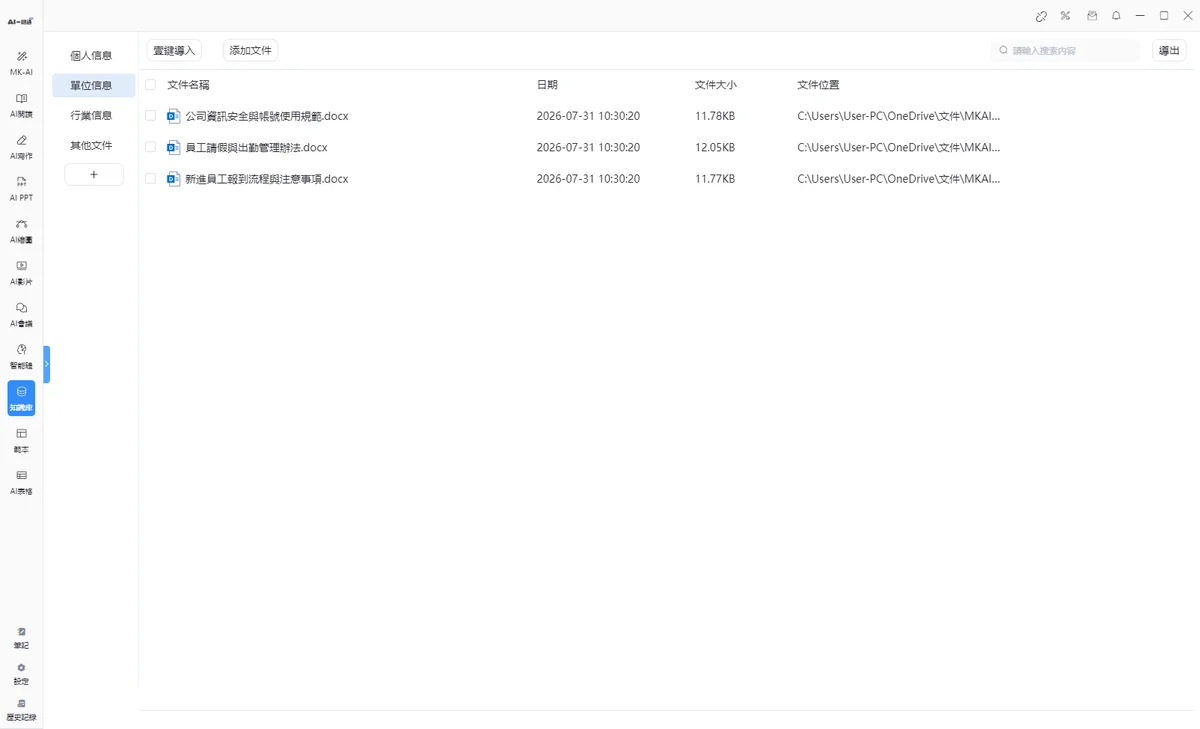Click the 日期 column header
Image resolution: width=1200 pixels, height=729 pixels.
547,85
